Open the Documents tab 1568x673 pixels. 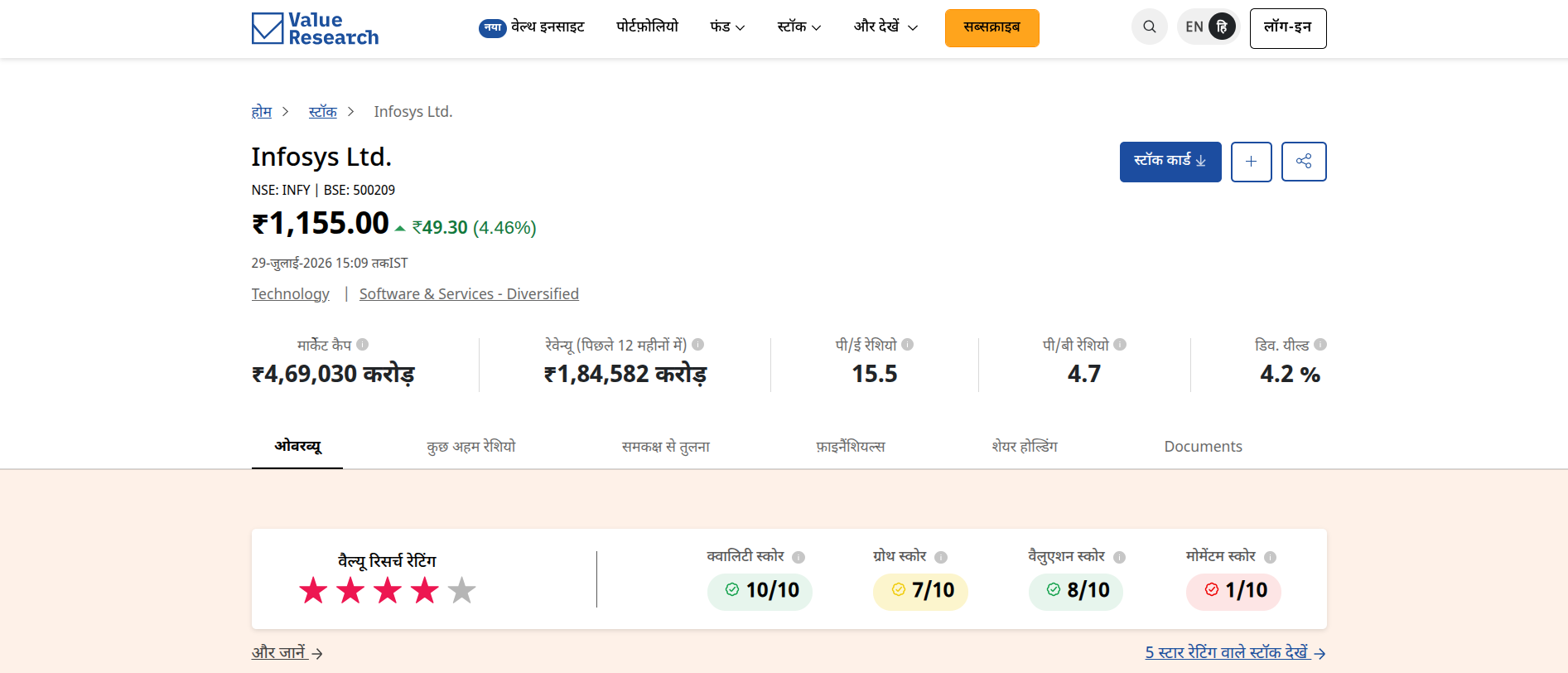pyautogui.click(x=1203, y=447)
